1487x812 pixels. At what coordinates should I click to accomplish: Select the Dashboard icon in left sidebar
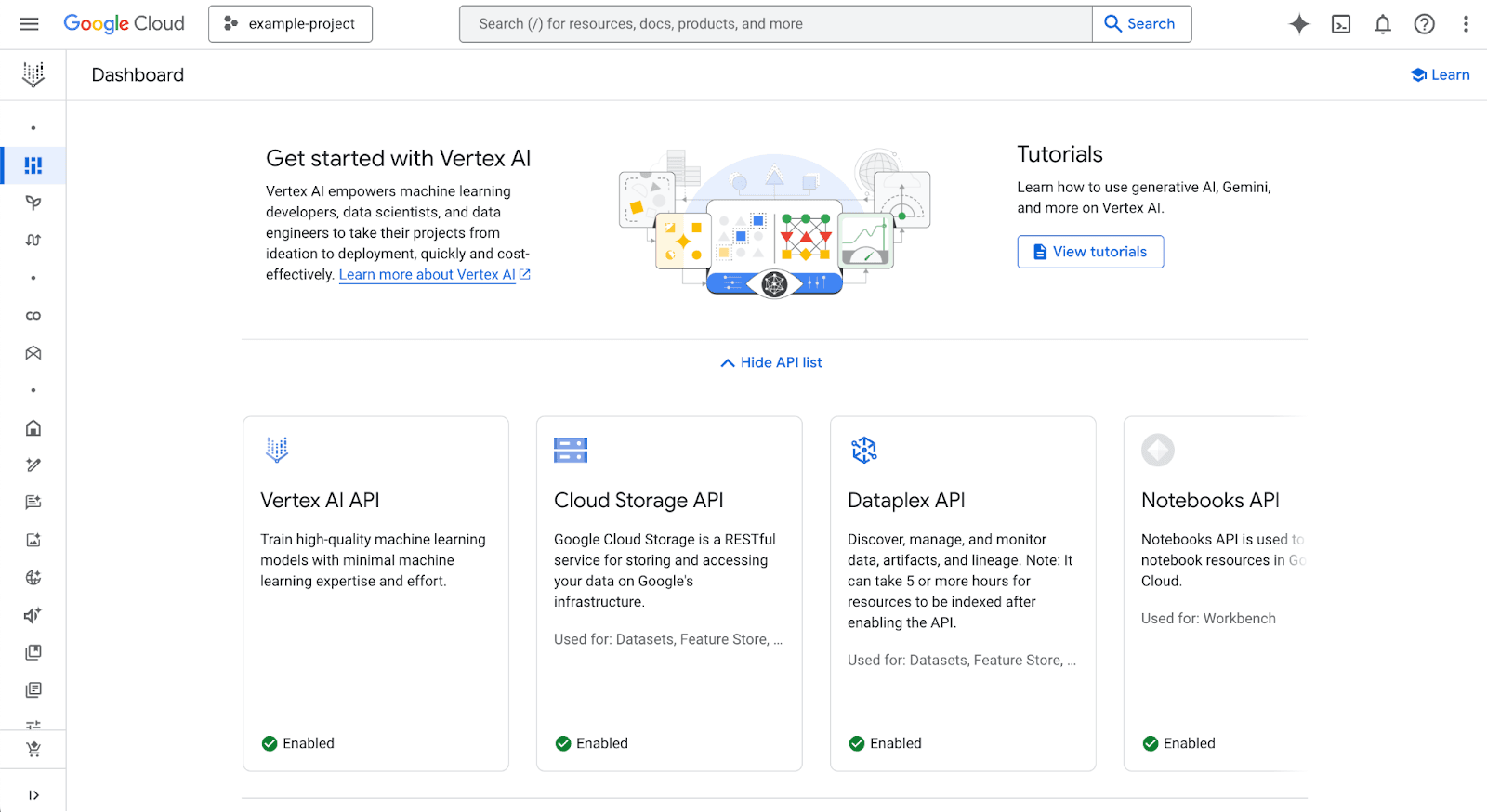pyautogui.click(x=33, y=165)
